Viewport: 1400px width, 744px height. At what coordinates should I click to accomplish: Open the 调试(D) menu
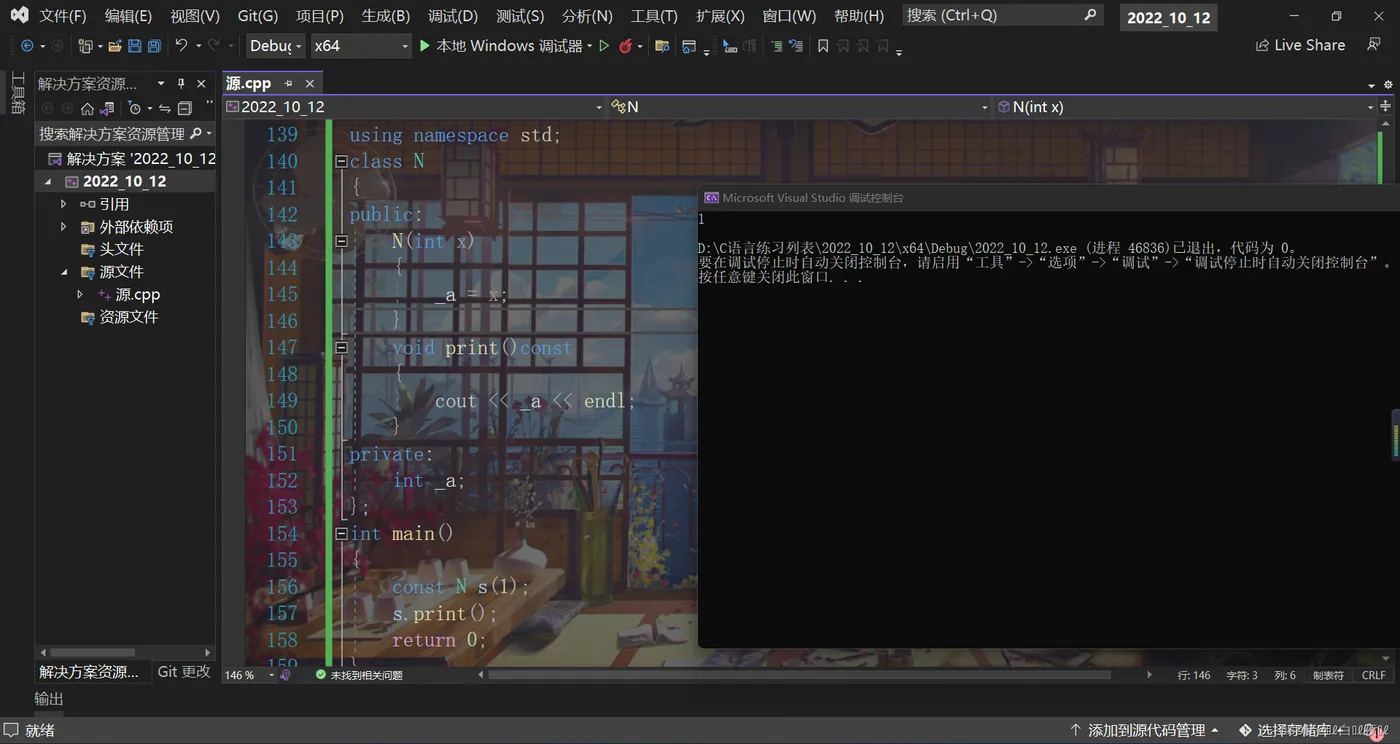tap(453, 16)
